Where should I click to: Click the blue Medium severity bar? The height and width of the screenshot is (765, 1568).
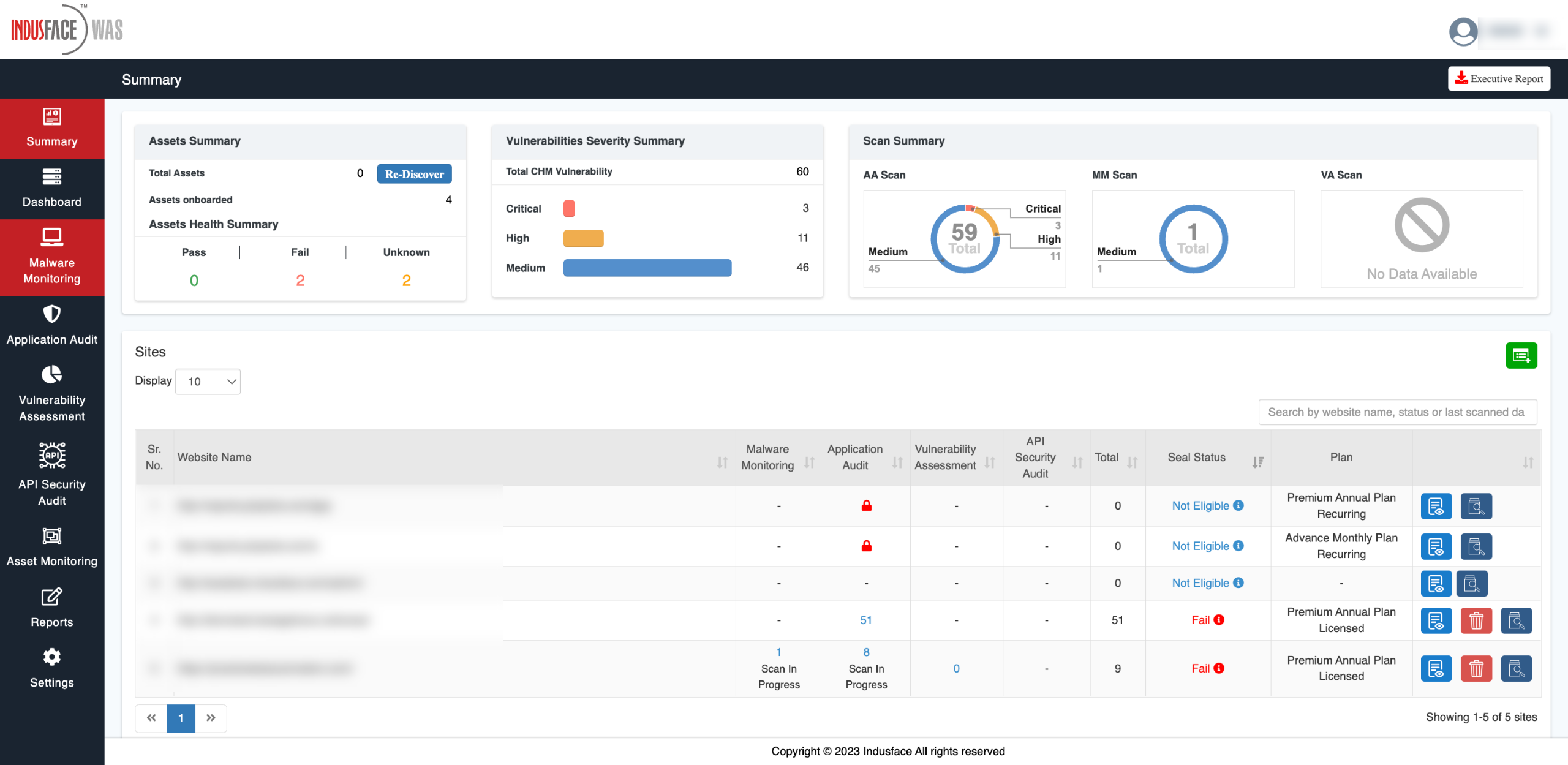coord(647,268)
